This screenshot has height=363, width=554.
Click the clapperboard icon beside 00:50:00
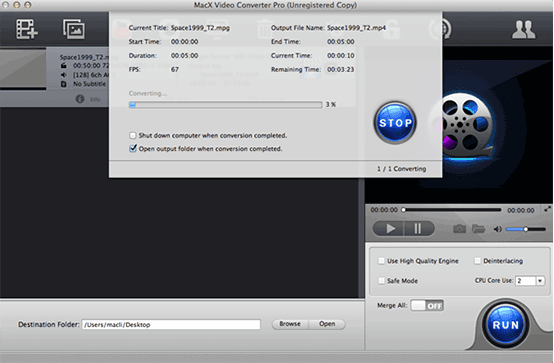pos(64,65)
